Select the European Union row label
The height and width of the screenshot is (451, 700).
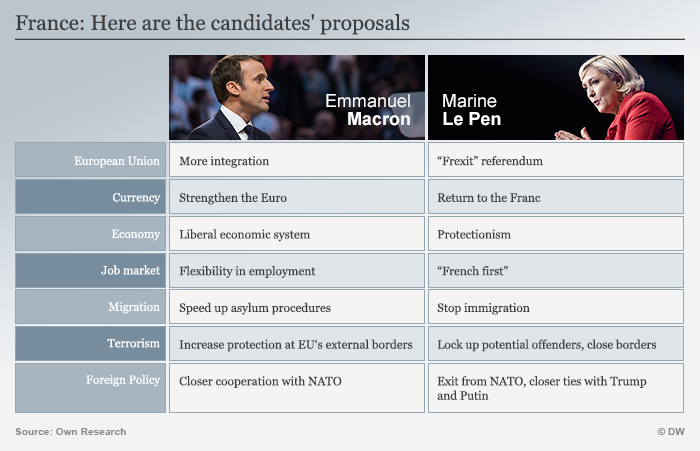pos(90,160)
